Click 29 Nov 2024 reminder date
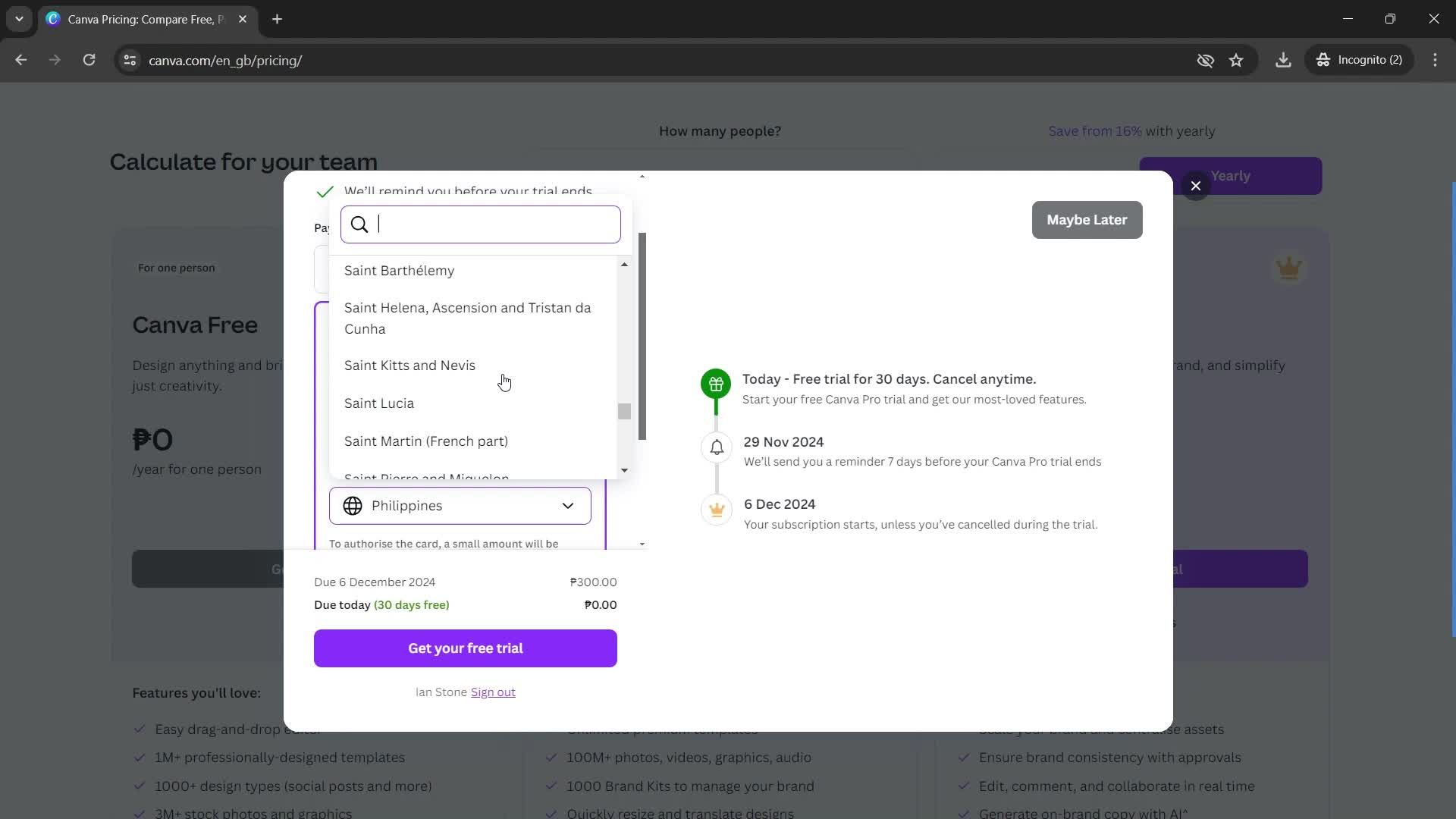Image resolution: width=1456 pixels, height=819 pixels. coord(783,442)
